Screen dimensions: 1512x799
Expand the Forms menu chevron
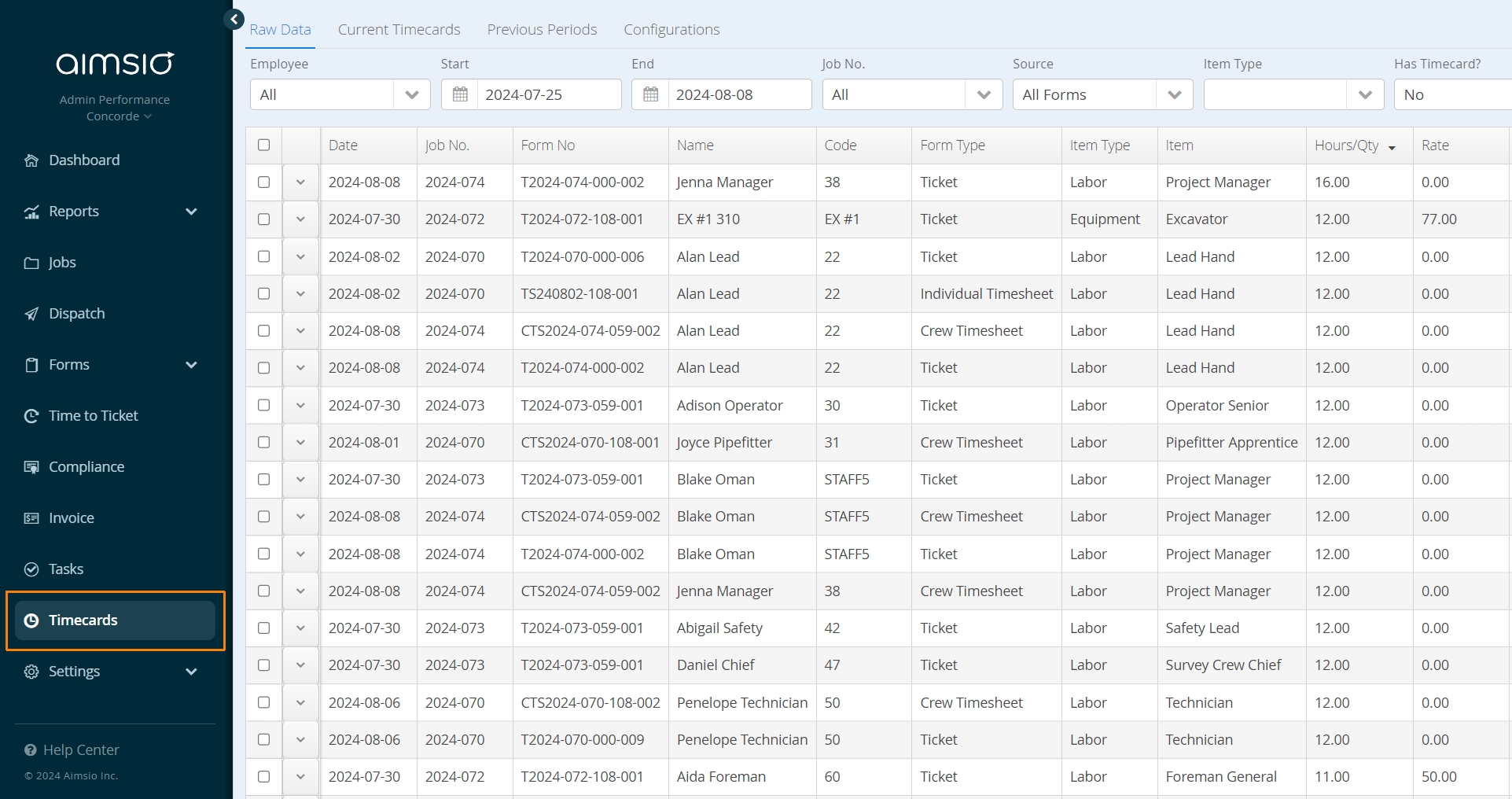[191, 365]
